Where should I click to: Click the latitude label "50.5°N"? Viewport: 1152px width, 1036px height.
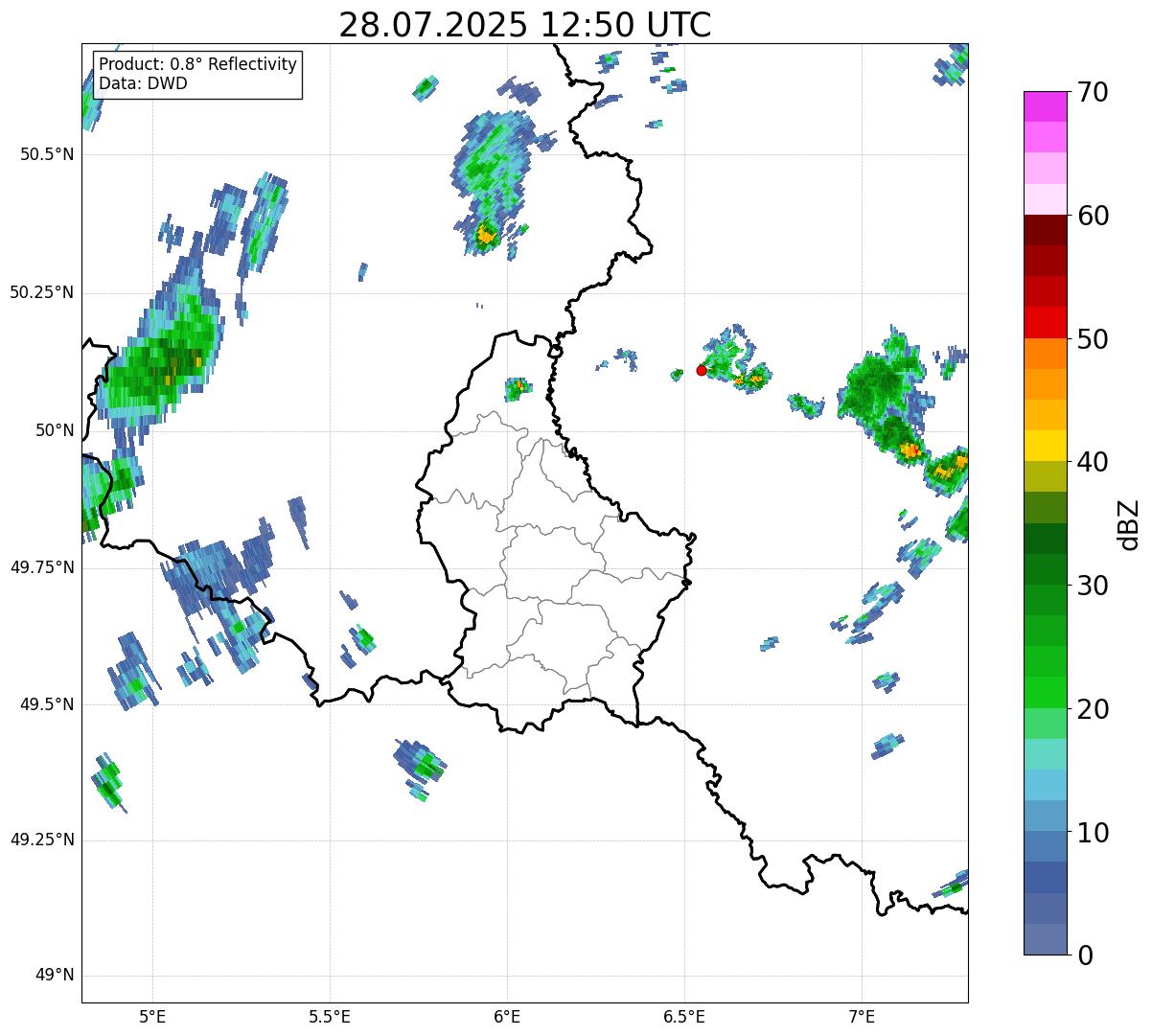[x=47, y=154]
